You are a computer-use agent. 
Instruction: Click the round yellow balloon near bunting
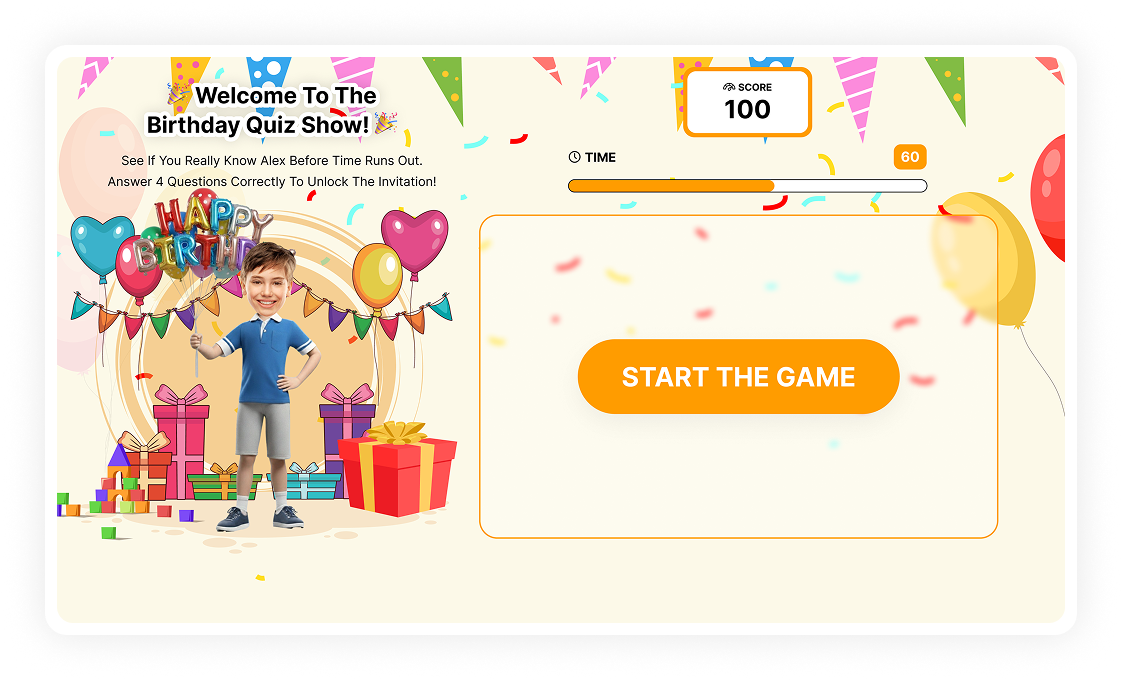click(x=377, y=277)
